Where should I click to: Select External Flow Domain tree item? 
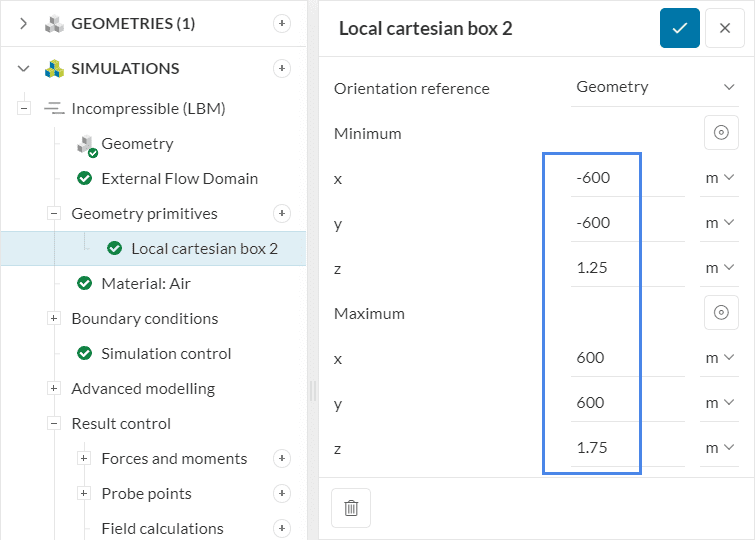[x=179, y=178]
